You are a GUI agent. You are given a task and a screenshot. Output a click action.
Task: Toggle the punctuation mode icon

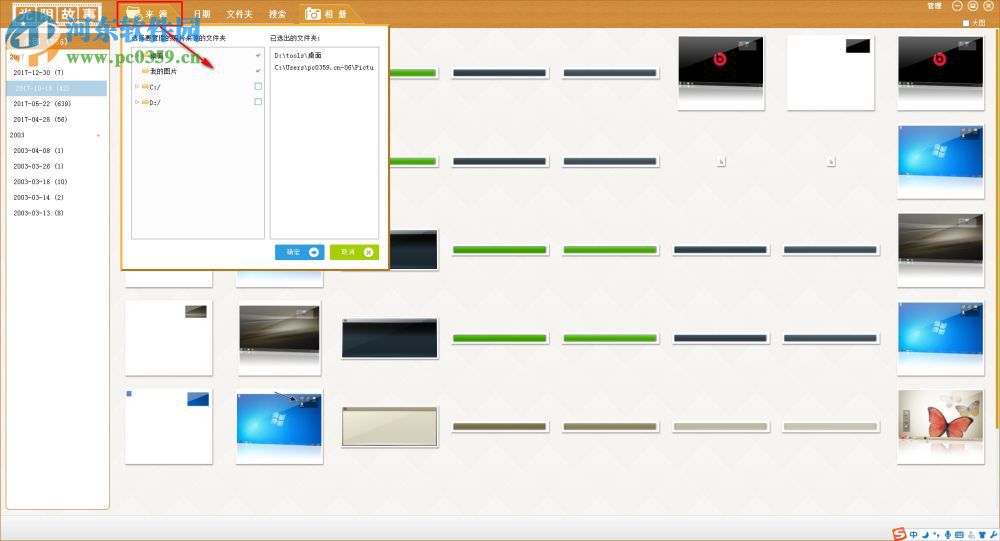tap(936, 535)
